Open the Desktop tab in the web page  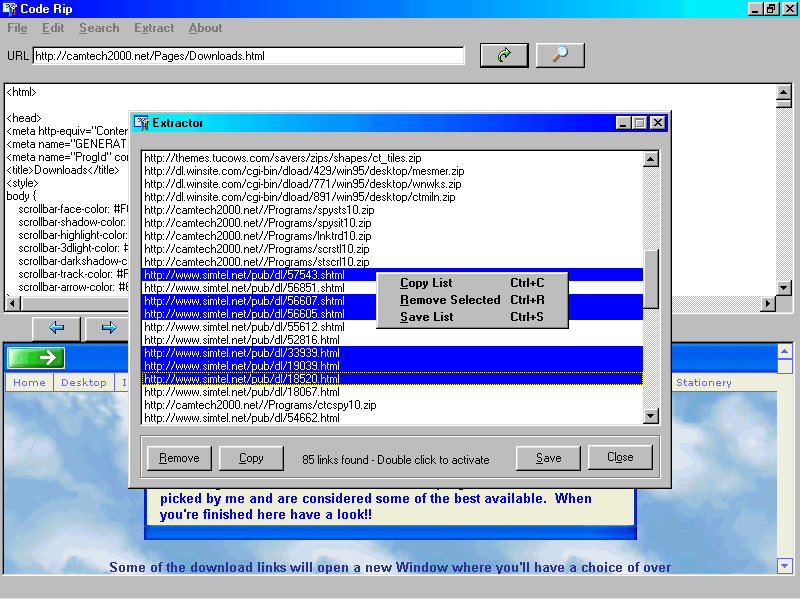[x=84, y=383]
